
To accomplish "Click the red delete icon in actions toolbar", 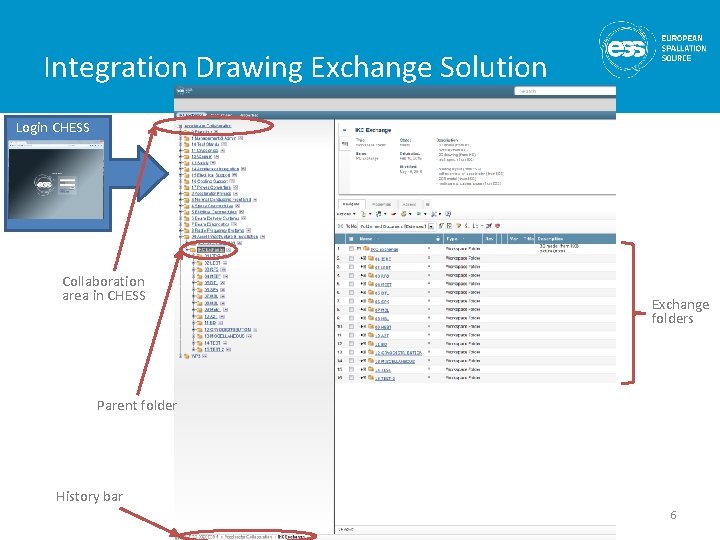I will pos(394,214).
